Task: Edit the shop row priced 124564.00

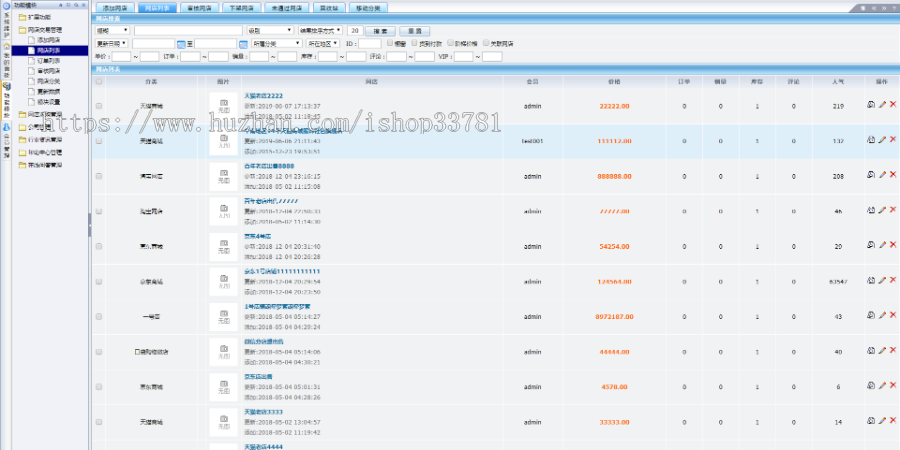Action: pos(883,280)
